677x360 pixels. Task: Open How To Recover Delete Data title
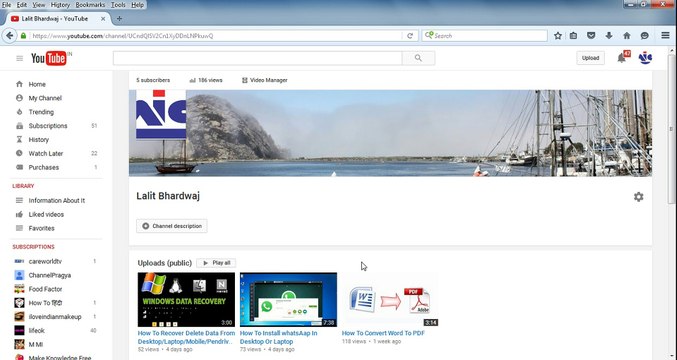(187, 337)
